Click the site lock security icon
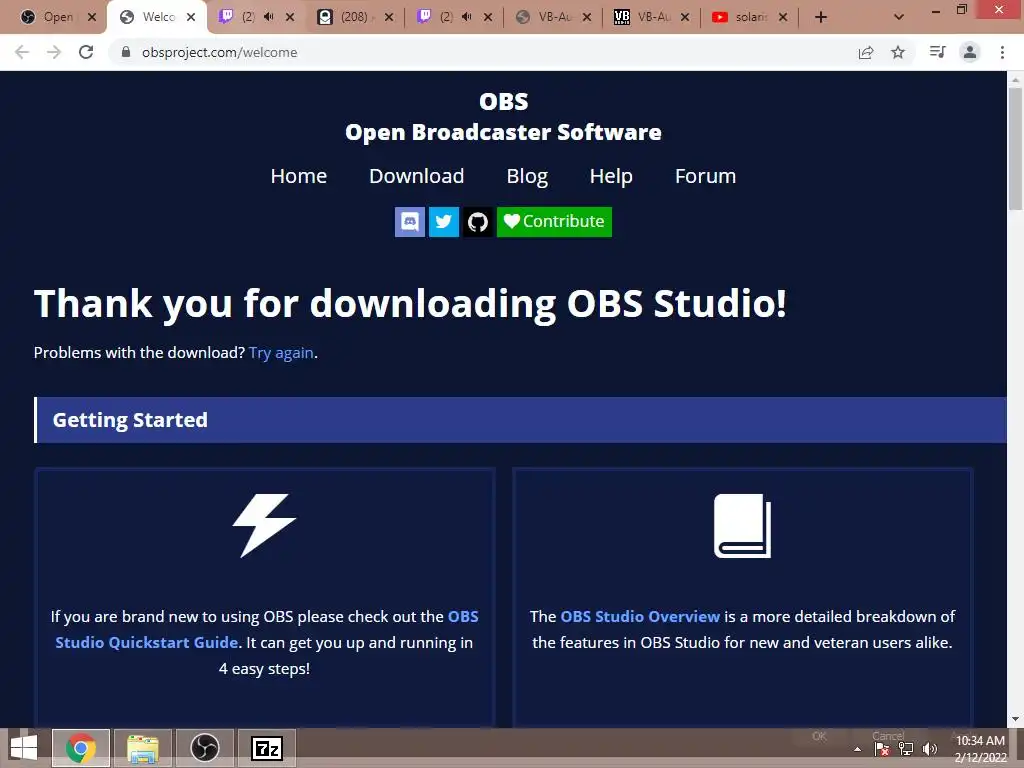This screenshot has height=768, width=1024. click(126, 52)
